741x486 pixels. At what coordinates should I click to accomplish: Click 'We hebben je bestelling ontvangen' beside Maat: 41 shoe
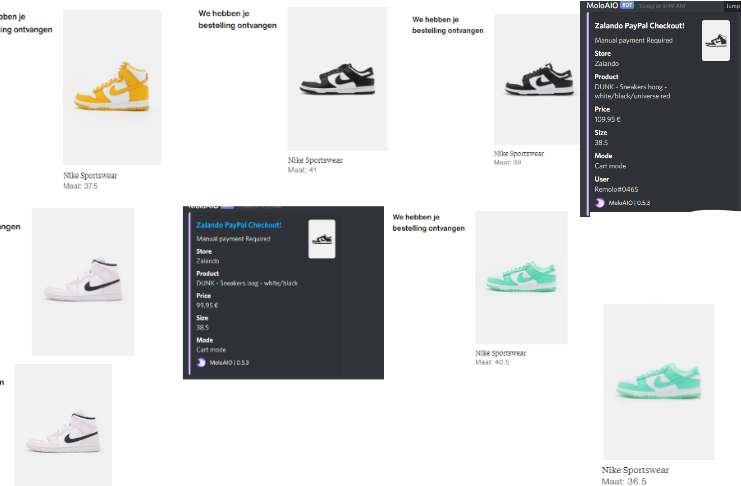(237, 19)
